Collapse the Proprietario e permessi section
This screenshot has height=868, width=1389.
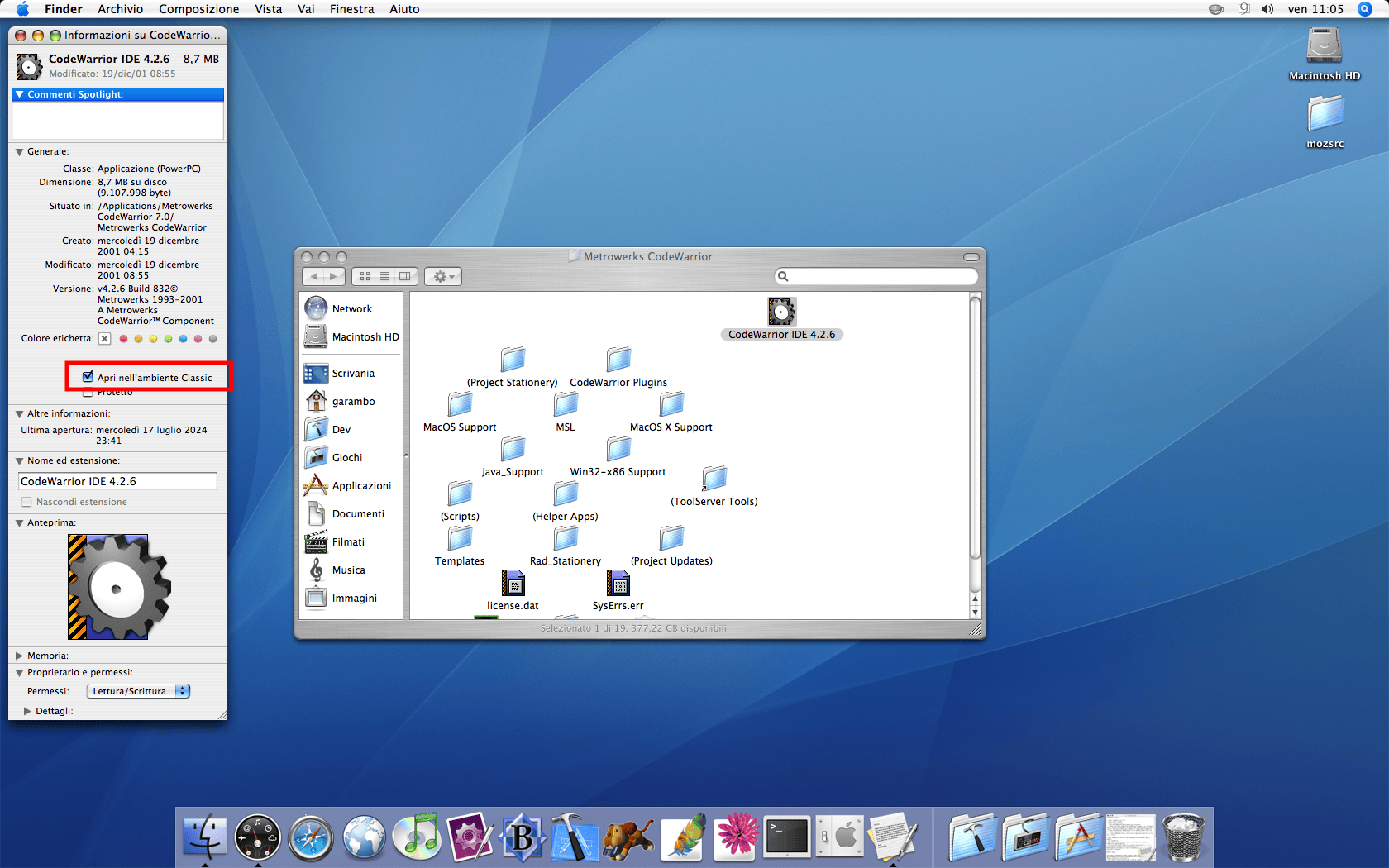coord(19,673)
